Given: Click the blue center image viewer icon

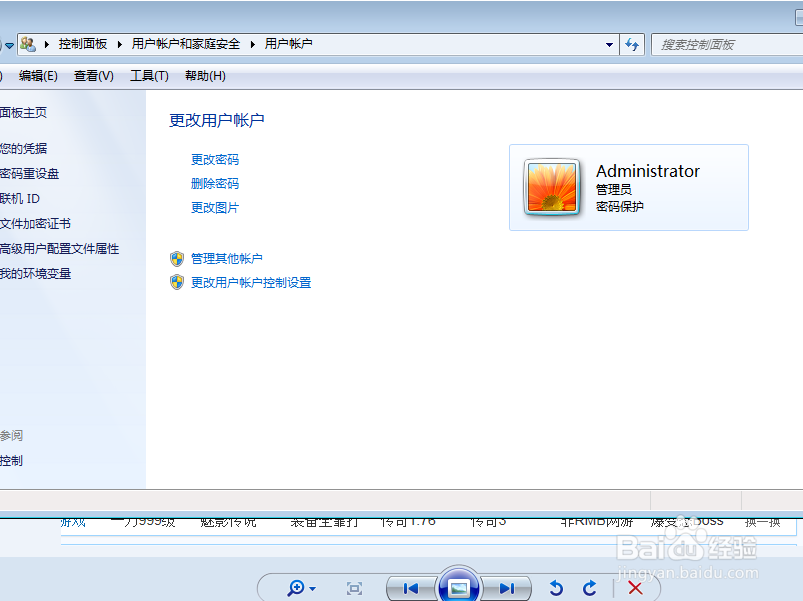Looking at the screenshot, I should pyautogui.click(x=459, y=588).
